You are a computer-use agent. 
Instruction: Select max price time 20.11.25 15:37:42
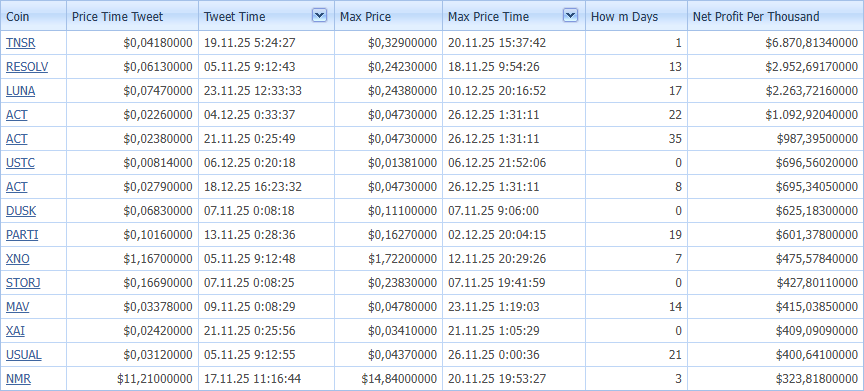[514, 43]
